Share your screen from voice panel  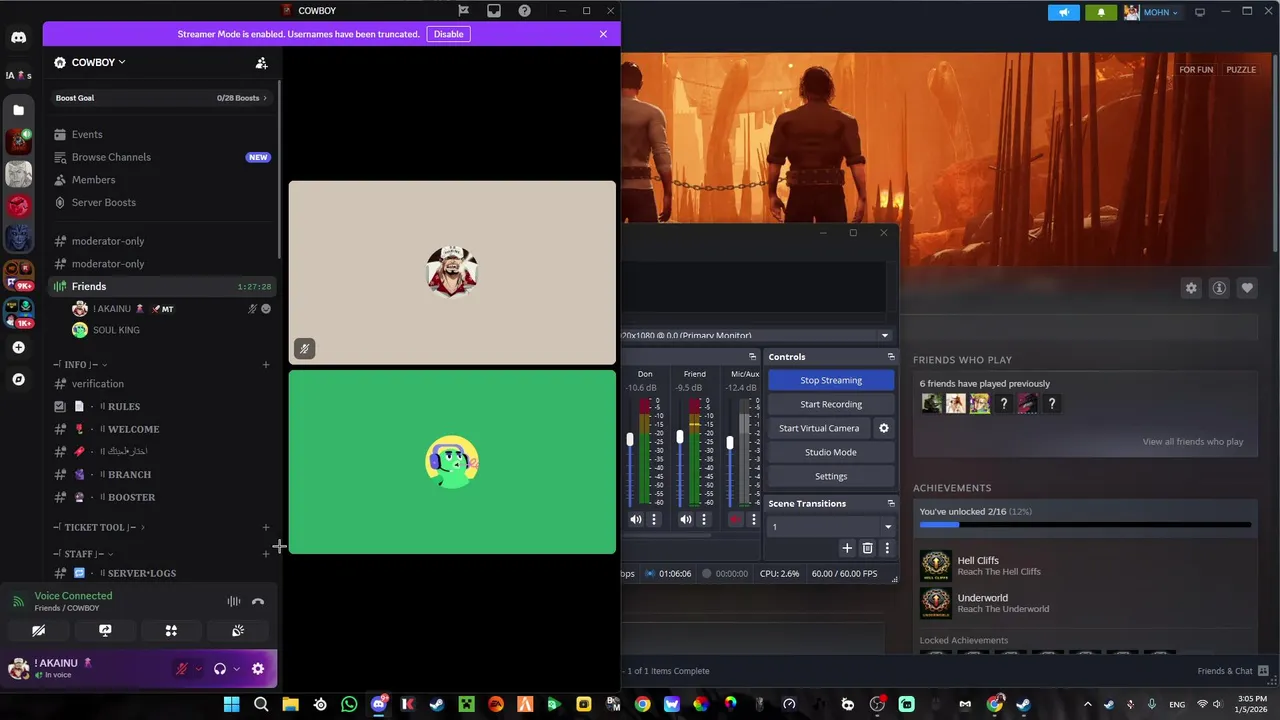(105, 631)
